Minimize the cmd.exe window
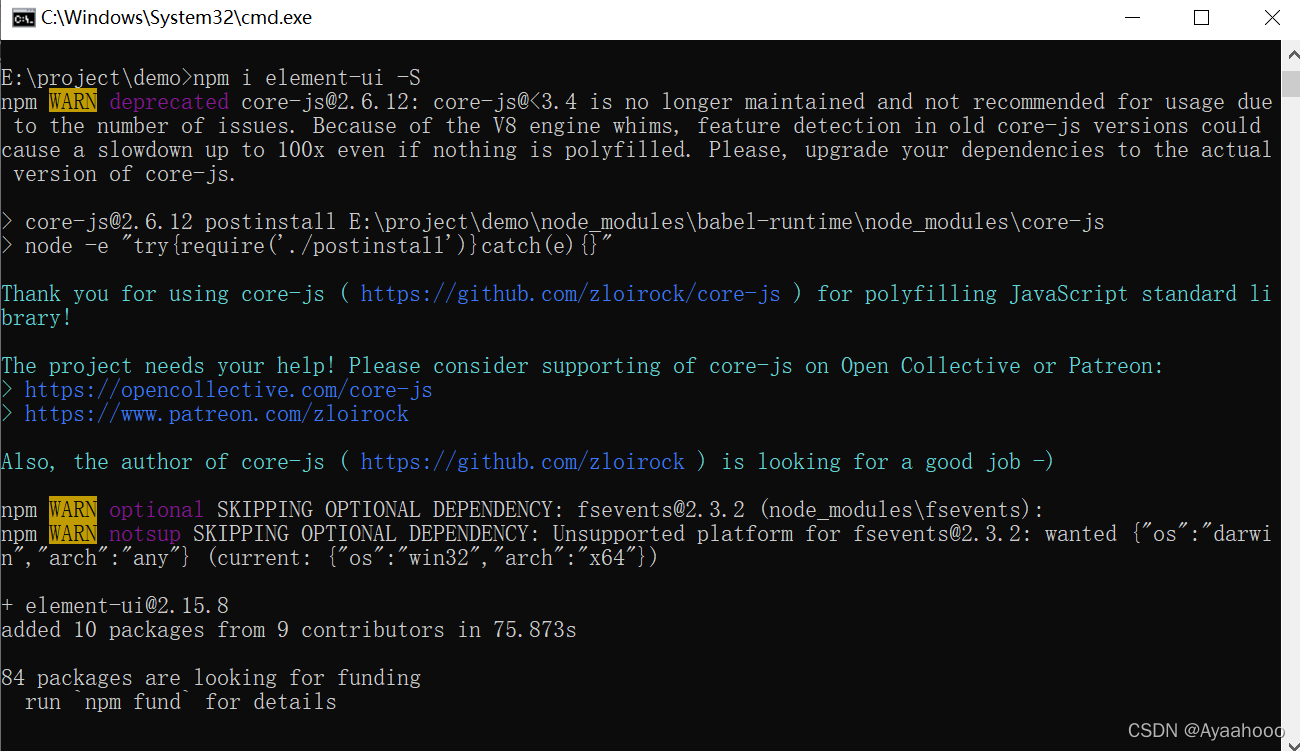Screen dimensions: 1300x751 coord(1132,18)
